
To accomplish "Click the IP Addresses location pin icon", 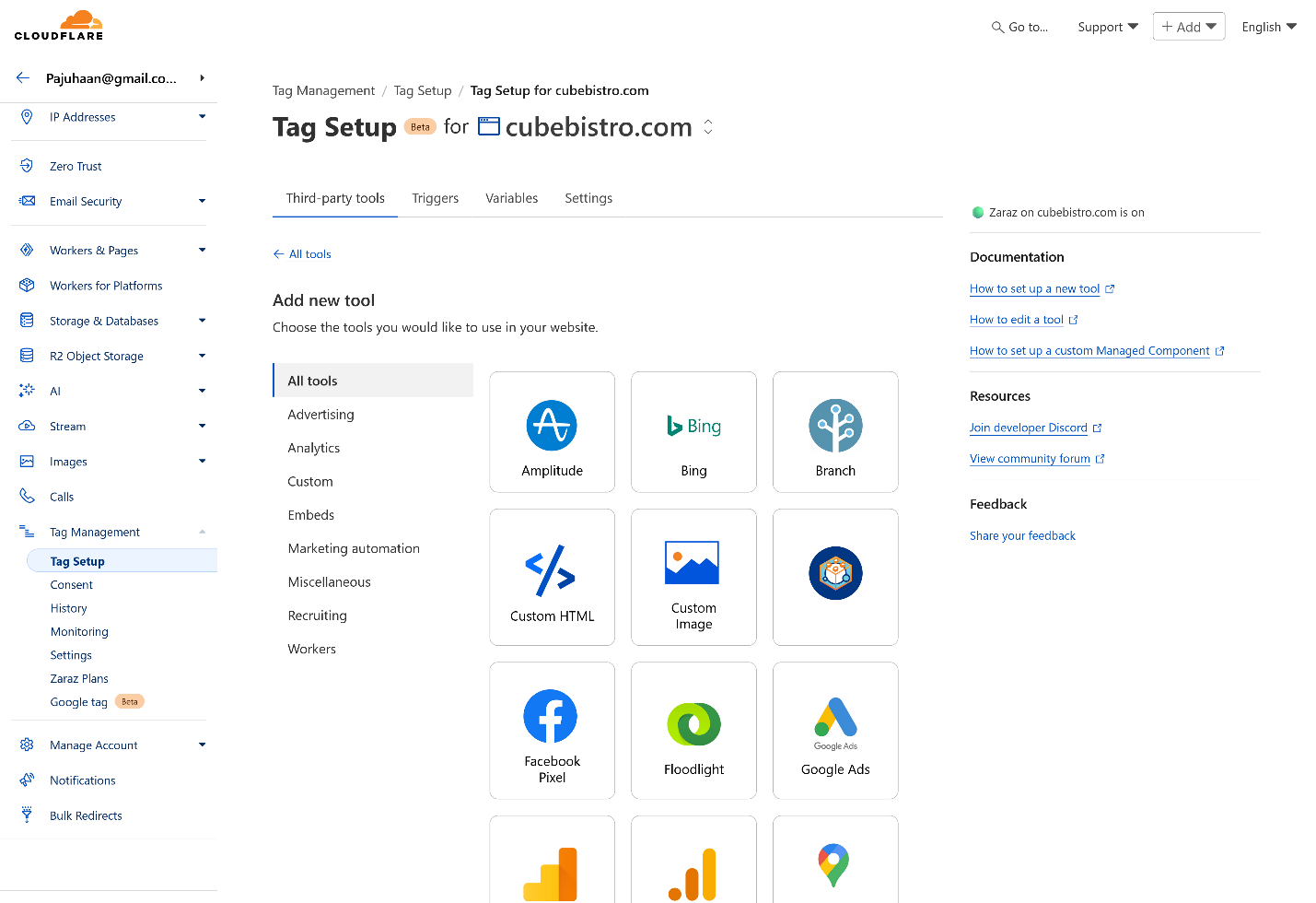I will [27, 117].
